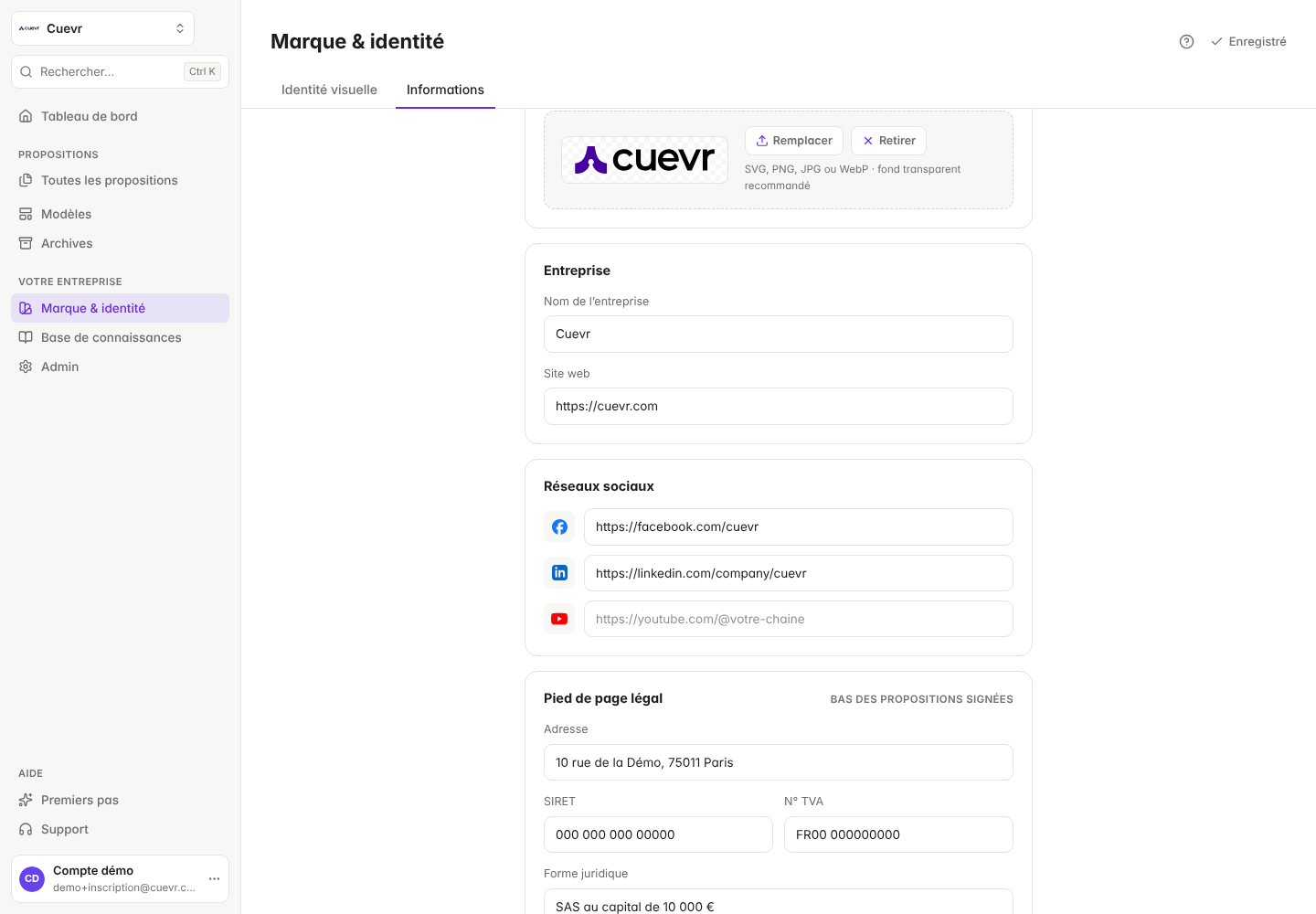The image size is (1316, 914).
Task: Click the YouTube icon in Réseaux sociaux
Action: [559, 619]
